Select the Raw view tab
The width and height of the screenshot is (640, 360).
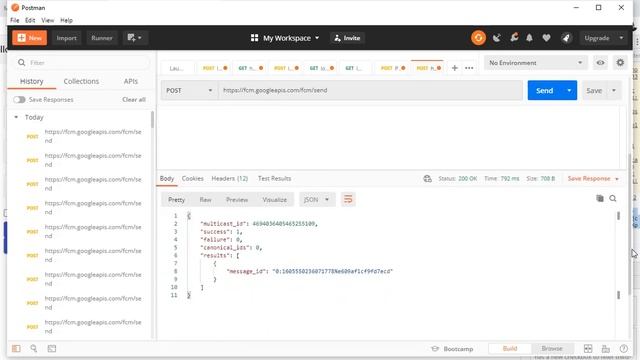205,200
